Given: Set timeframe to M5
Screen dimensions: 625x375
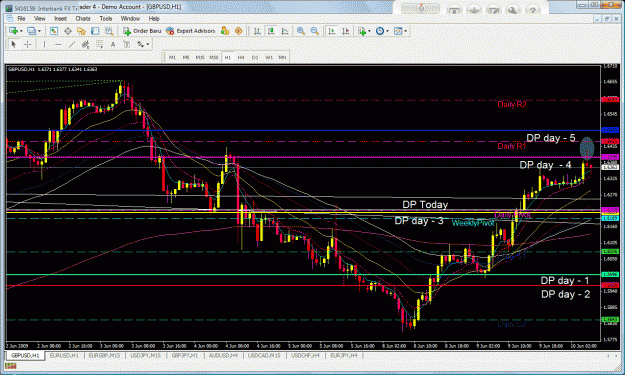Looking at the screenshot, I should pos(186,57).
